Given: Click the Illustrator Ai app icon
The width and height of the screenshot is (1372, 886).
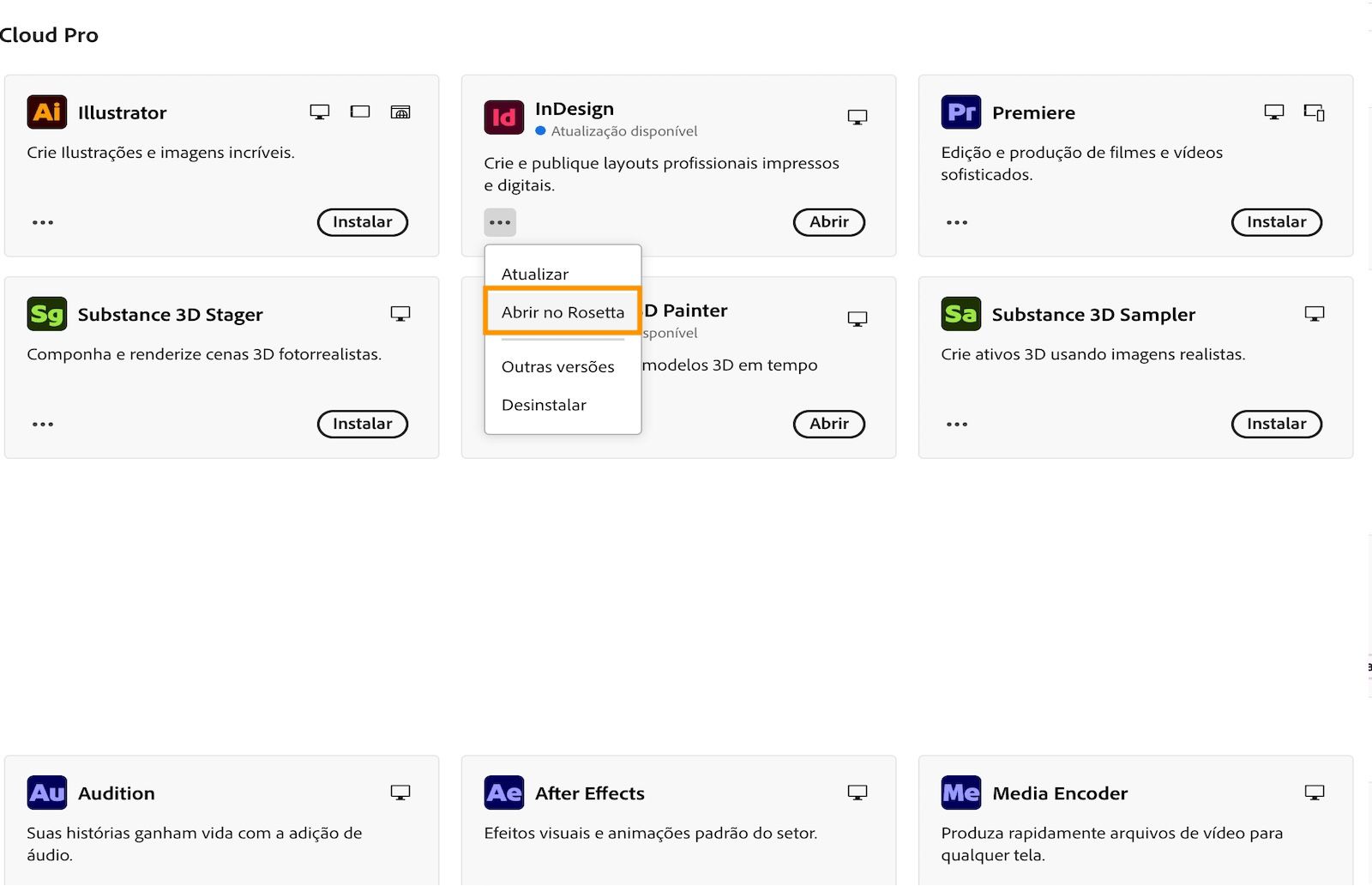Looking at the screenshot, I should pyautogui.click(x=47, y=112).
